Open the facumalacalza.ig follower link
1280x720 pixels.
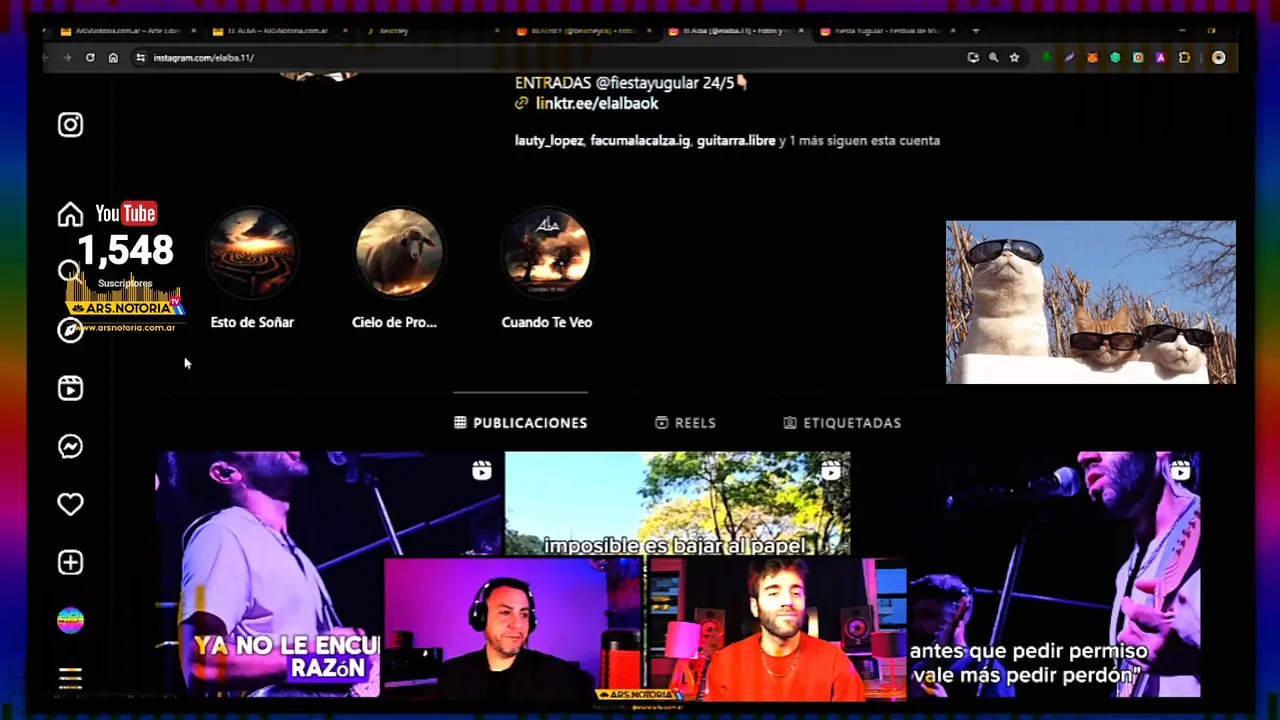pyautogui.click(x=640, y=141)
